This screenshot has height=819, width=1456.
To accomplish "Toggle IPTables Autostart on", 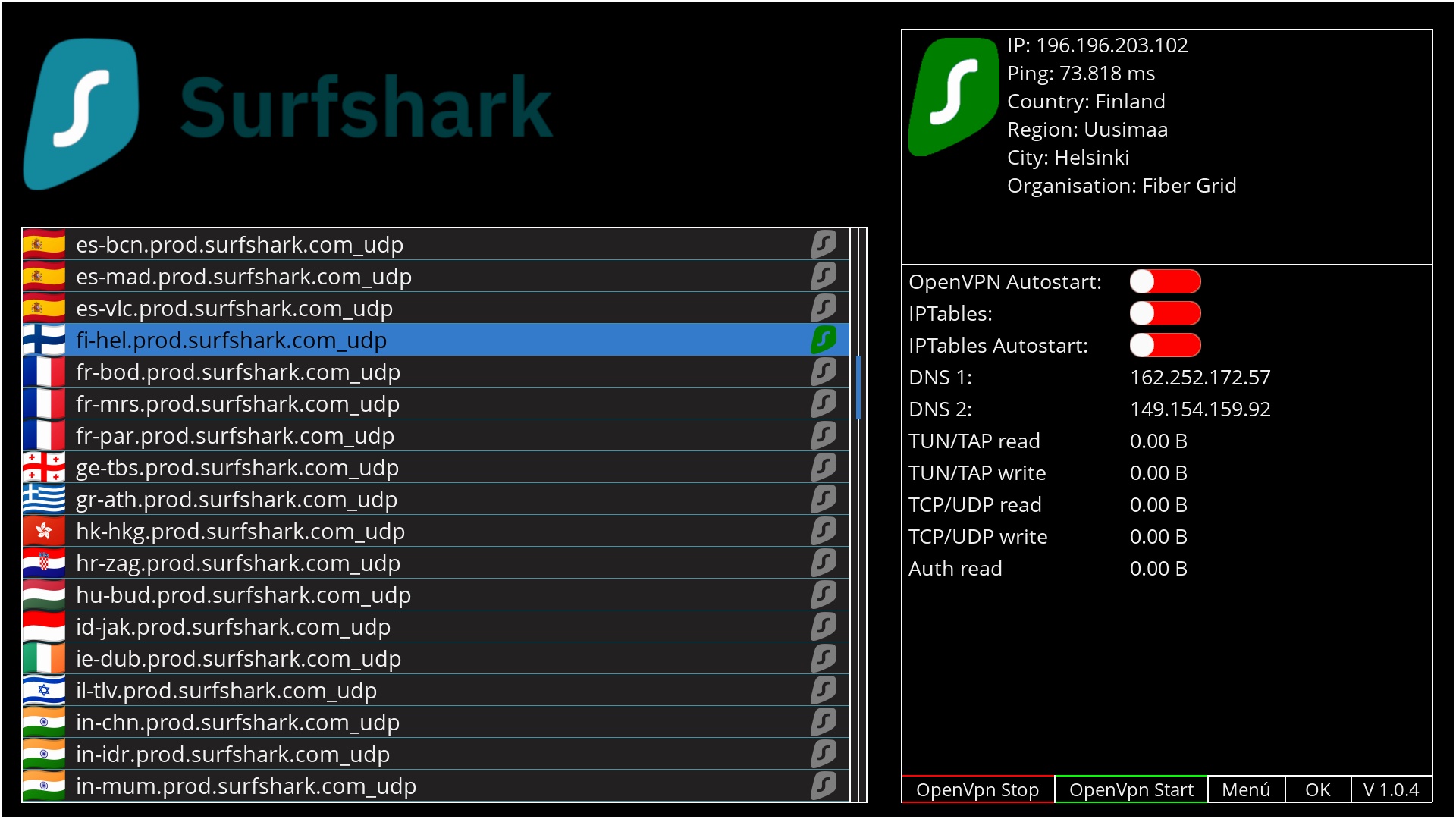I will tap(1165, 345).
